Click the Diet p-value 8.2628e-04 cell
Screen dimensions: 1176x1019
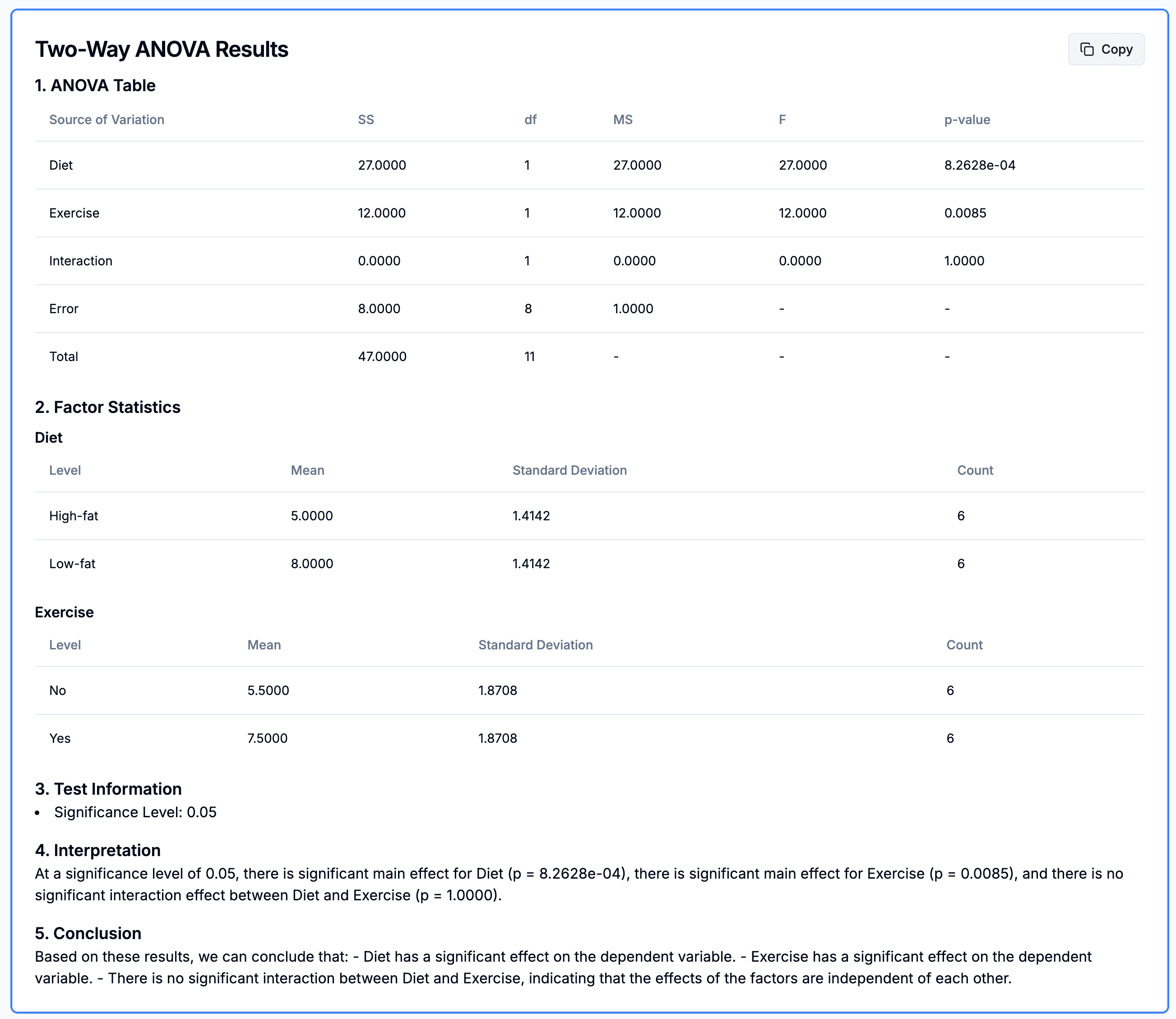tap(979, 165)
